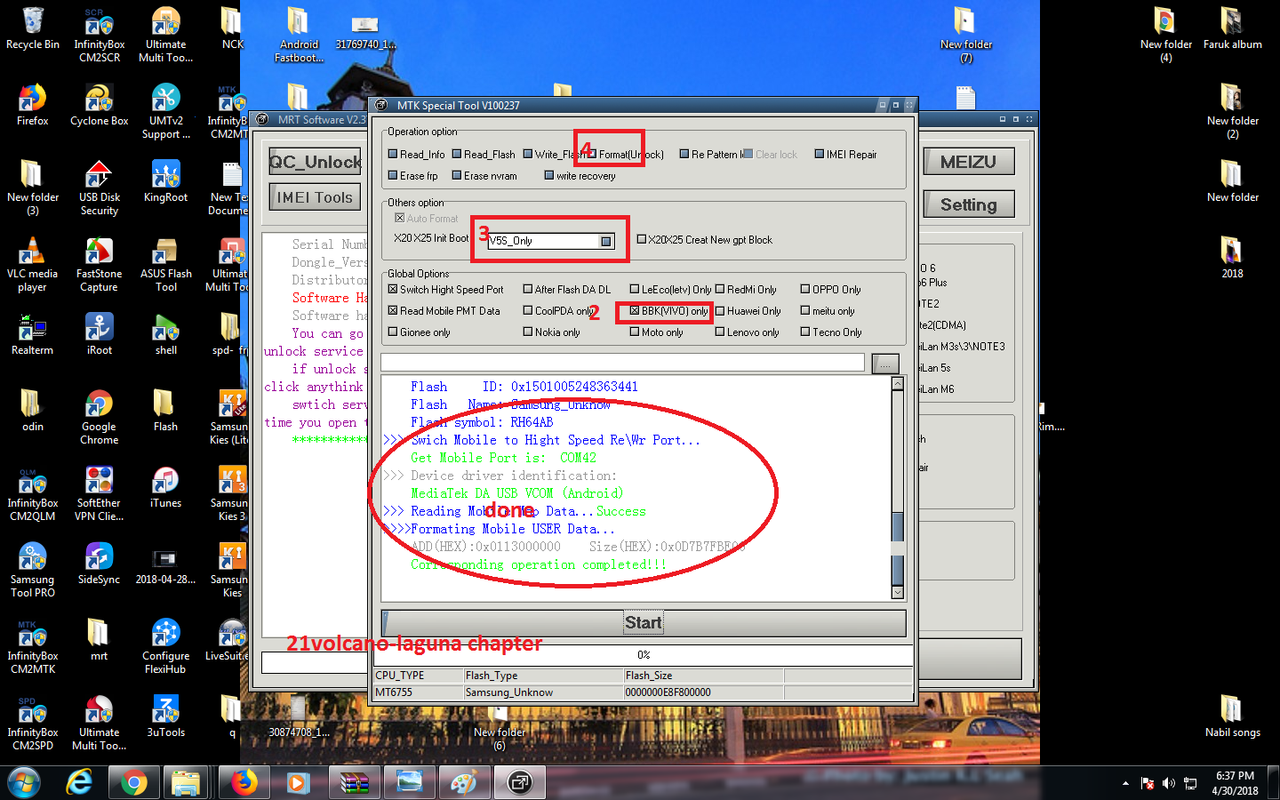Enable IMEI Repair option

(x=819, y=155)
